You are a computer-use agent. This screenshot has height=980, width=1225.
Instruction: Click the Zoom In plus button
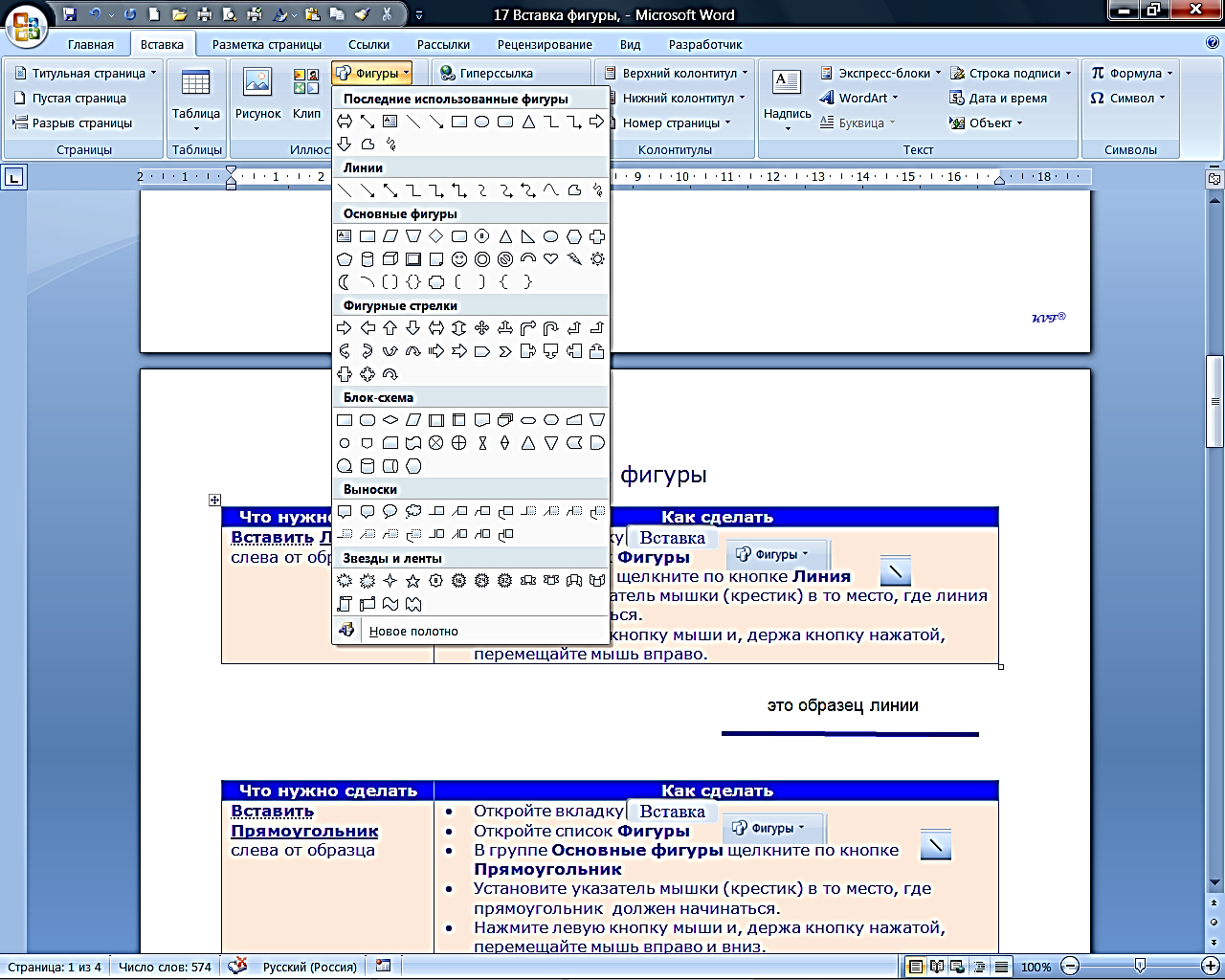coord(1211,967)
